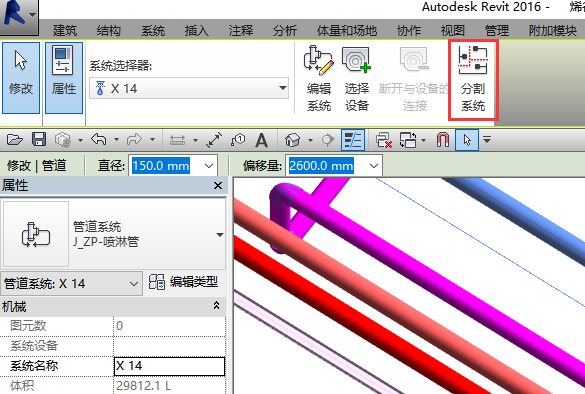
Task: Click the Save icon in quick toolbar
Action: pos(39,140)
